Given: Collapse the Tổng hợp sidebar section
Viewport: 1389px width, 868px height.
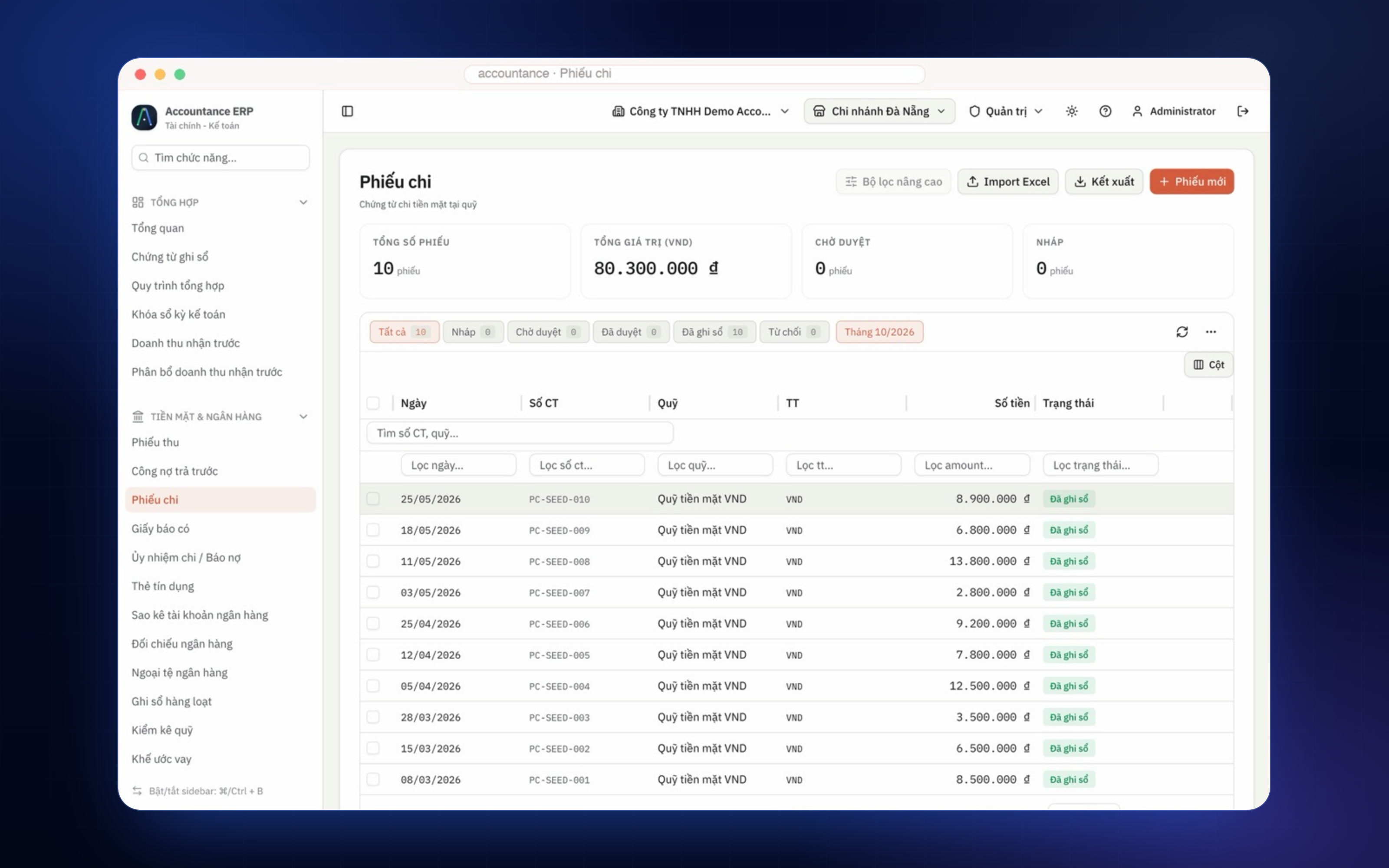Looking at the screenshot, I should [x=303, y=202].
